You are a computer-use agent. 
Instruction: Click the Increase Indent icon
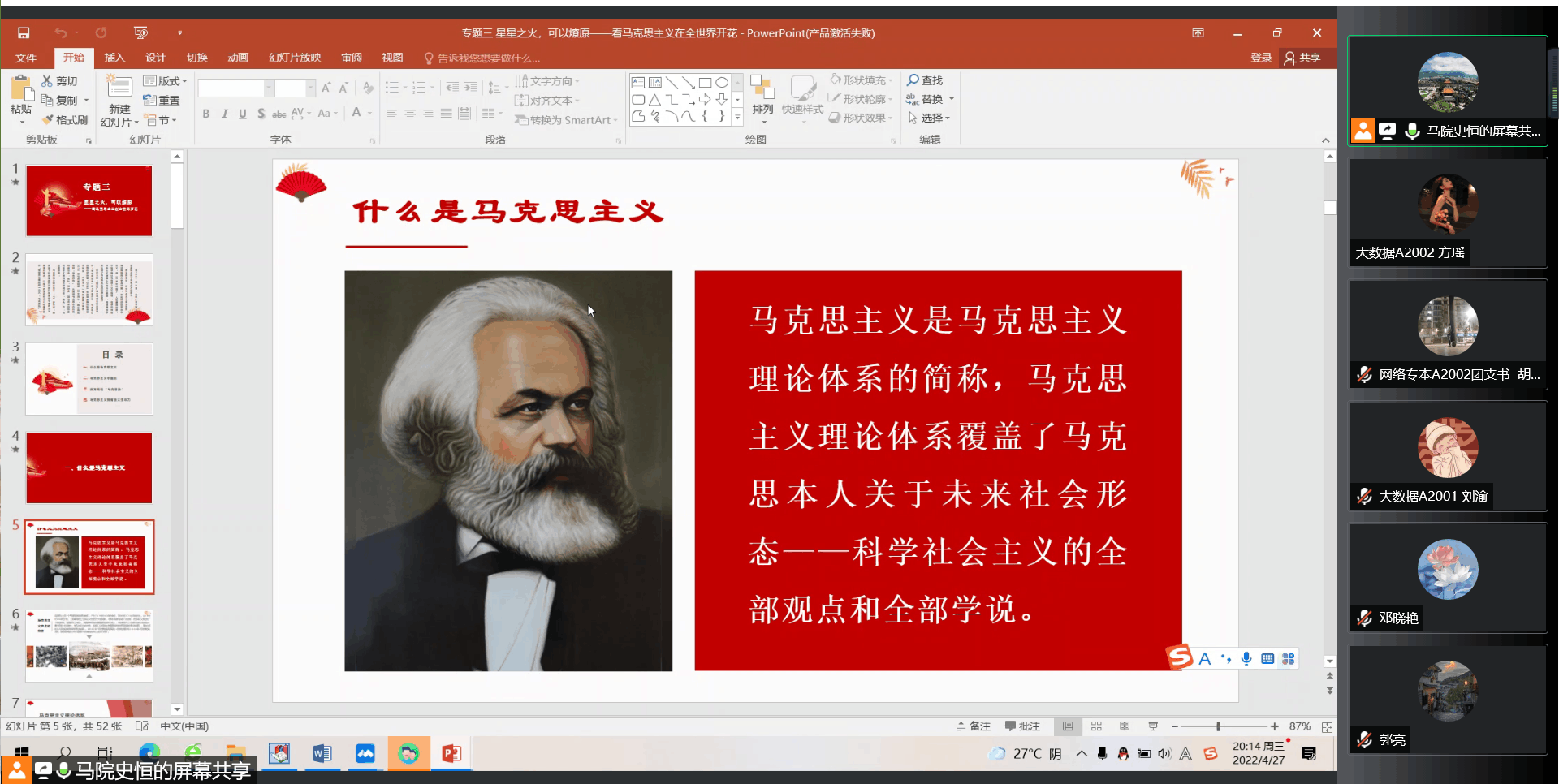click(x=471, y=88)
